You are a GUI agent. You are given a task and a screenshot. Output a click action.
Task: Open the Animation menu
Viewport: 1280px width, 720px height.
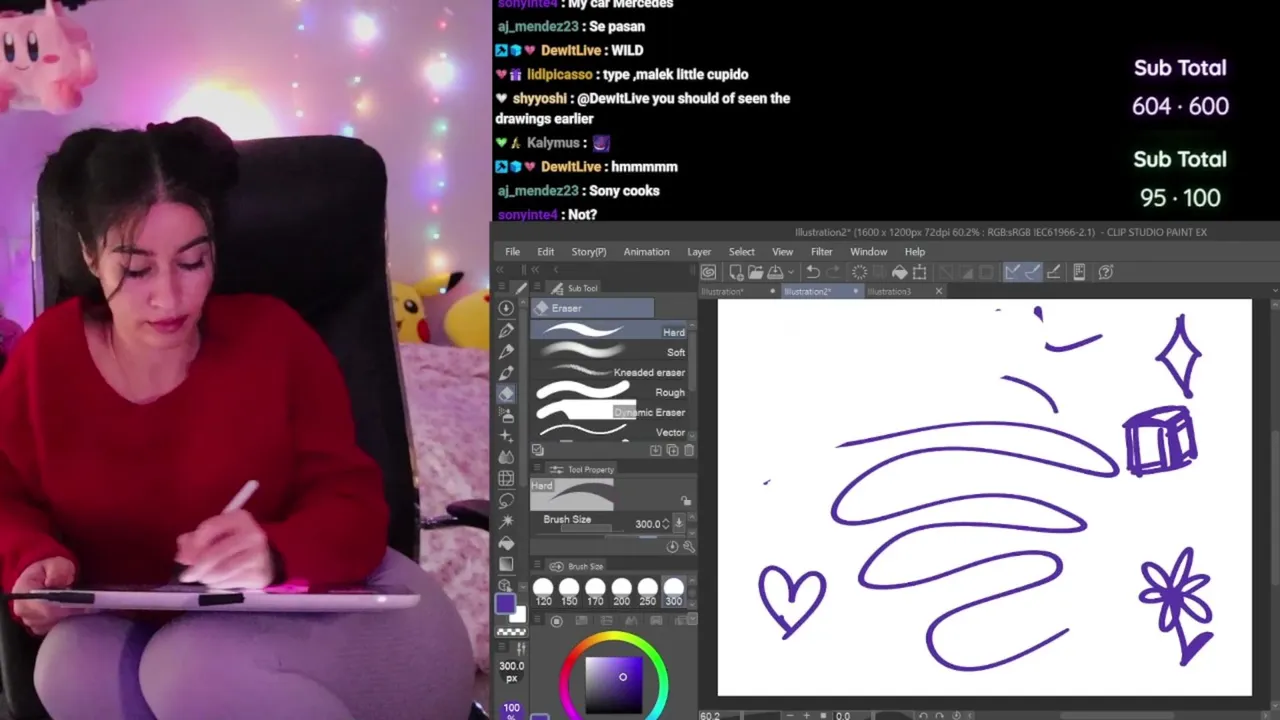pyautogui.click(x=646, y=252)
